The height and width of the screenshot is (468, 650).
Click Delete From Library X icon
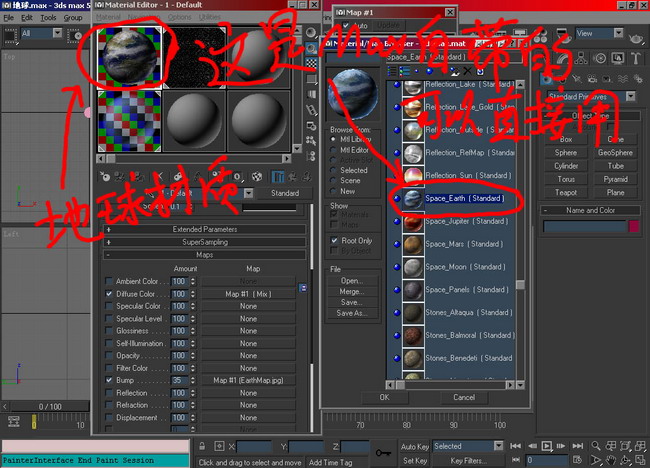(x=467, y=71)
